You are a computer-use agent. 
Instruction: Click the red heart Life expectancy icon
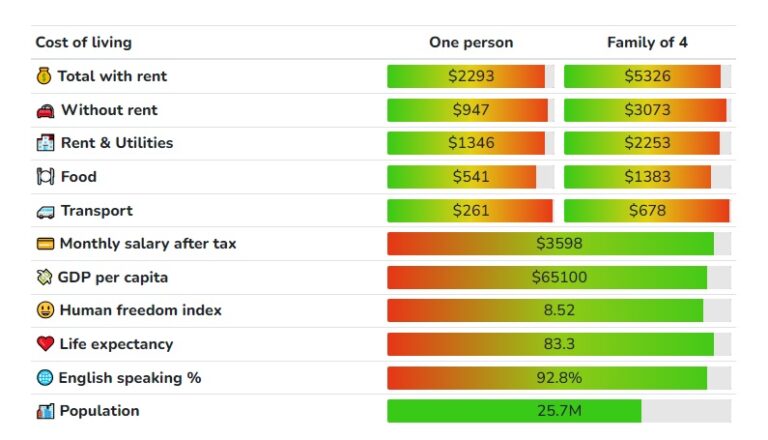(45, 344)
